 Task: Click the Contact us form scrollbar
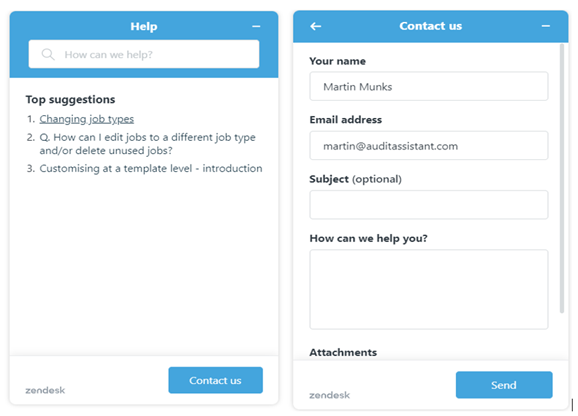click(x=562, y=179)
